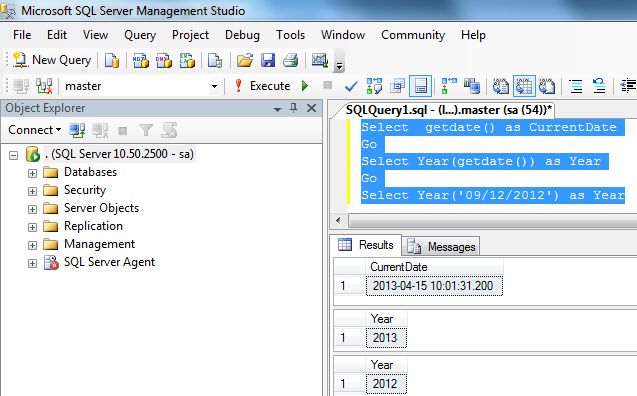Image resolution: width=637 pixels, height=396 pixels.
Task: Click the Object Explorer Stop icon
Action: pos(122,131)
